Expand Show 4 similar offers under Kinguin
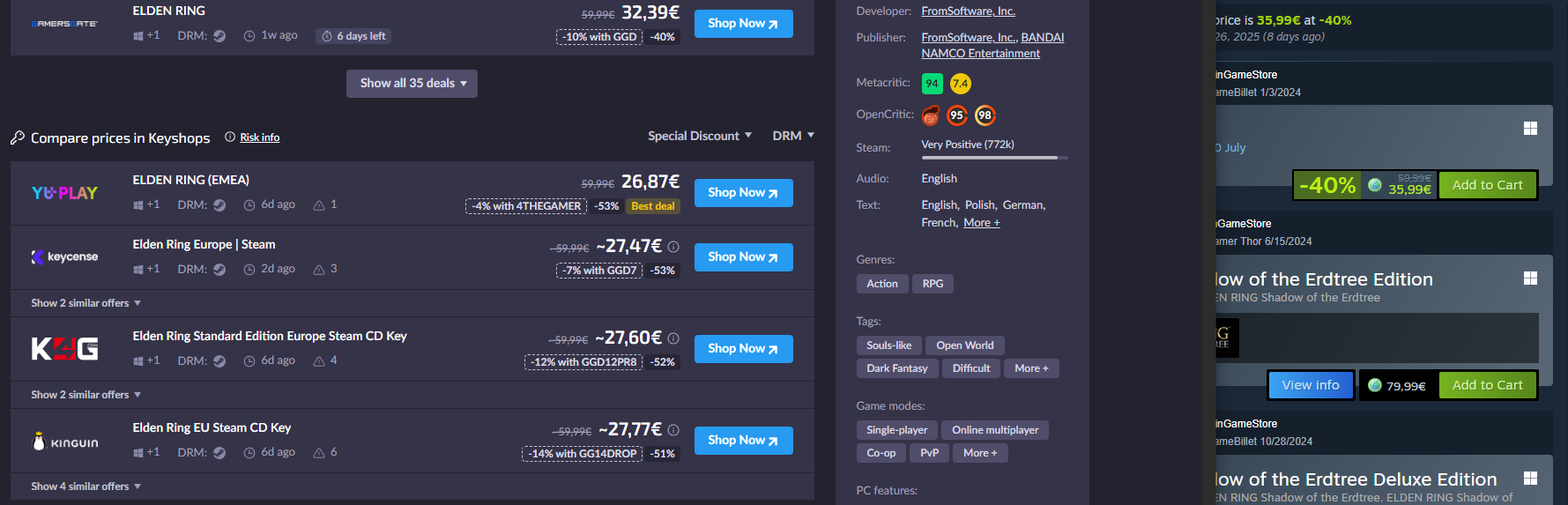Viewport: 1568px width, 505px height. (85, 486)
